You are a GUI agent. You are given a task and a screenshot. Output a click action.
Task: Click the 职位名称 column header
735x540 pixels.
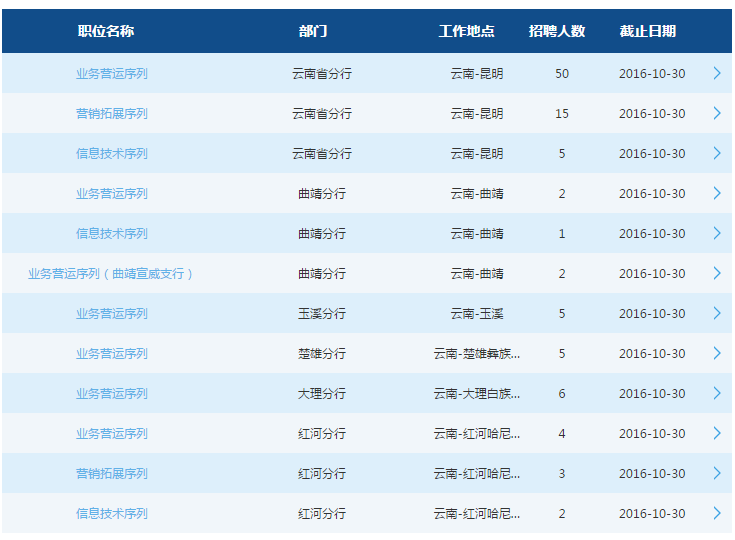106,31
